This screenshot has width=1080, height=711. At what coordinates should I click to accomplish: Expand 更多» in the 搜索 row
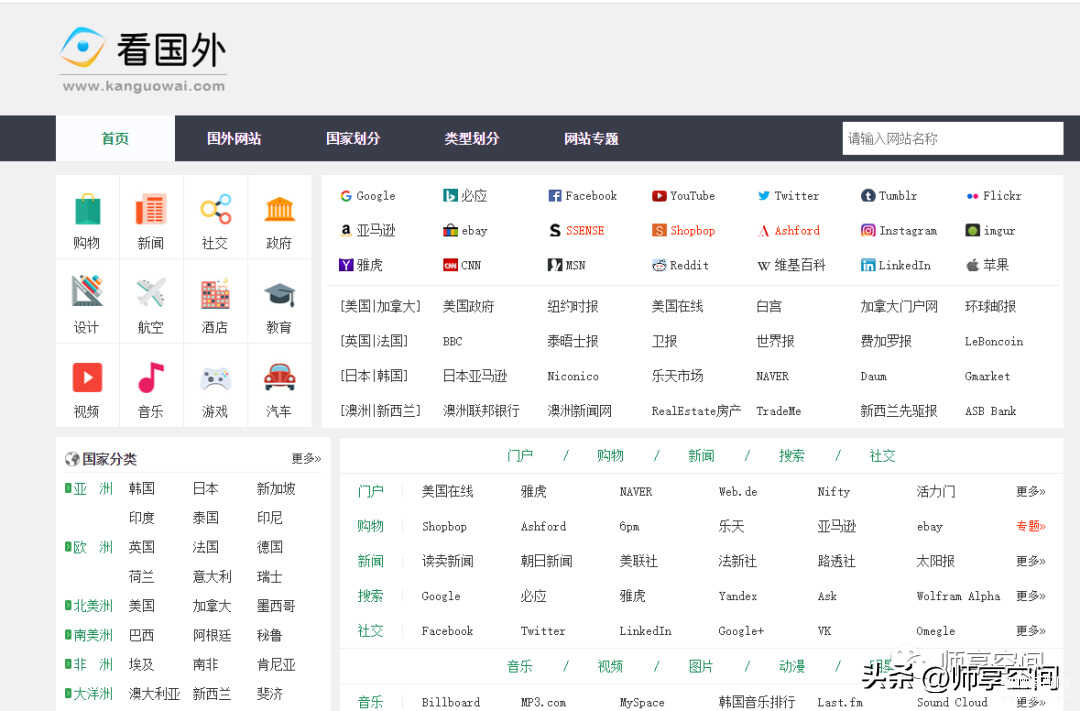1030,596
